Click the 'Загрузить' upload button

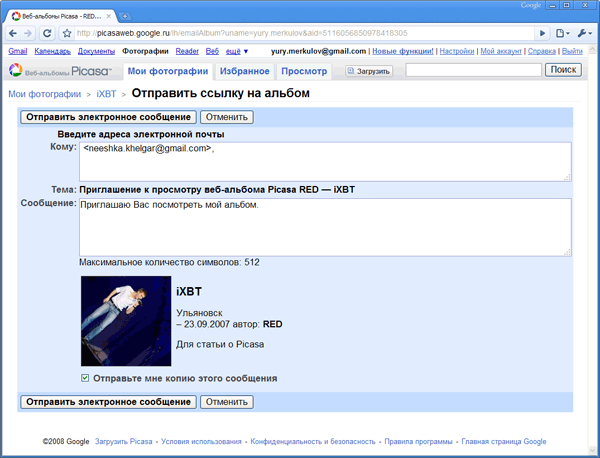pyautogui.click(x=369, y=71)
